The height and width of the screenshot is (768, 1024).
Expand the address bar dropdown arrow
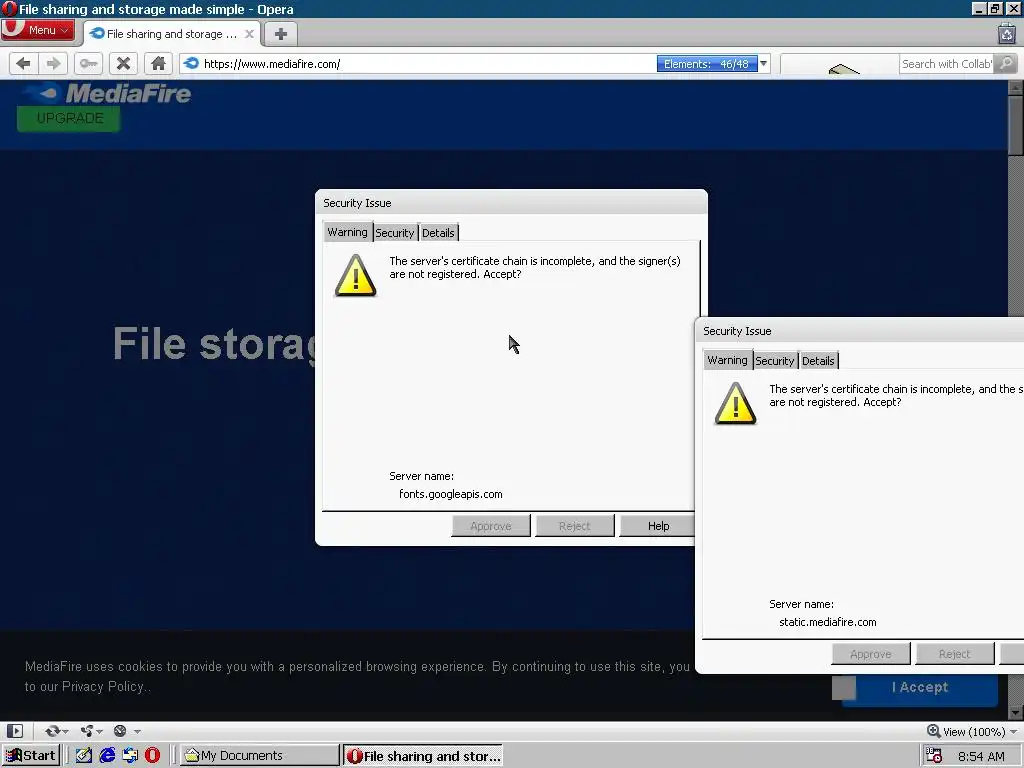click(763, 64)
